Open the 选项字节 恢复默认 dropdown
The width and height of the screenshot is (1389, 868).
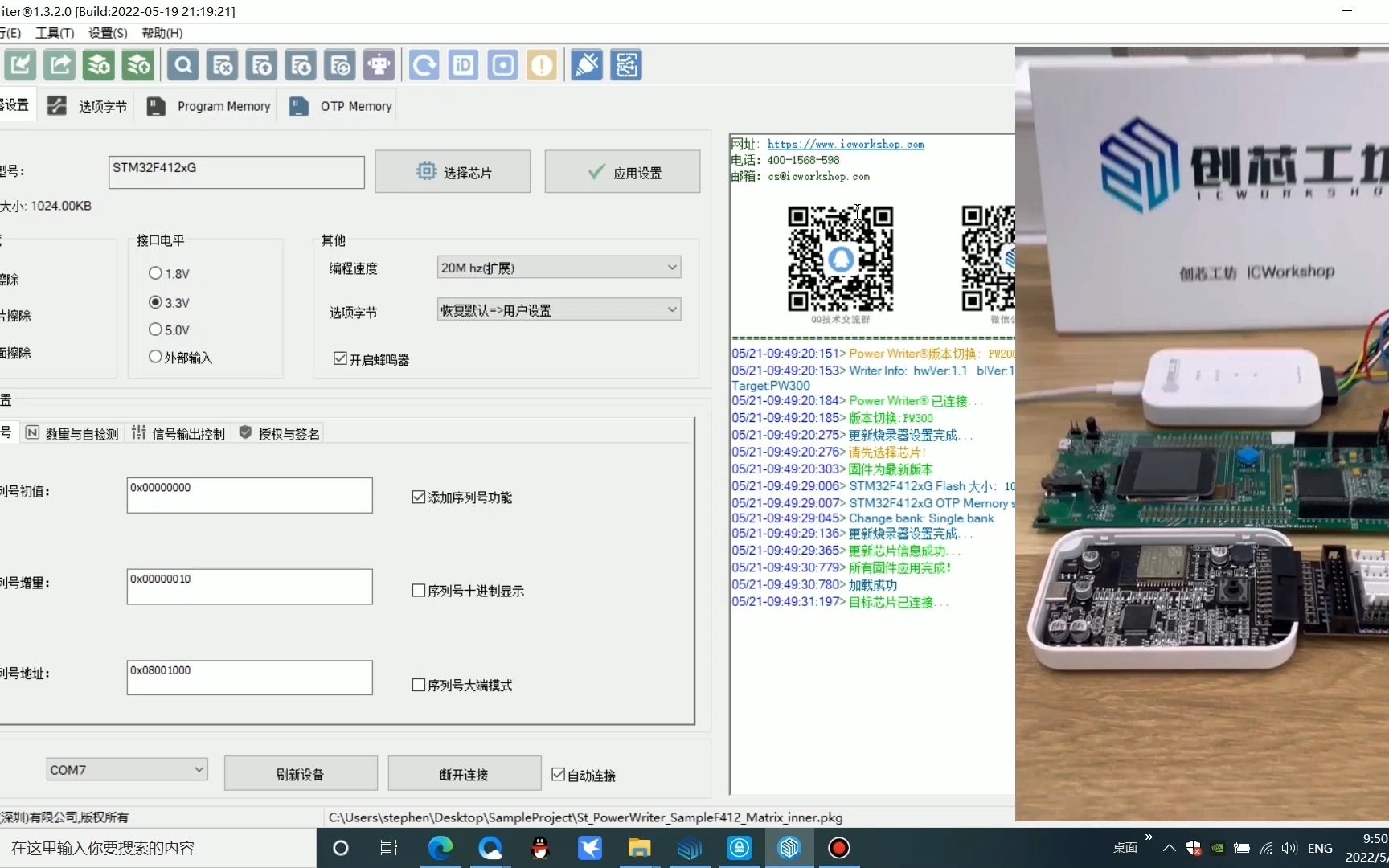pos(559,310)
